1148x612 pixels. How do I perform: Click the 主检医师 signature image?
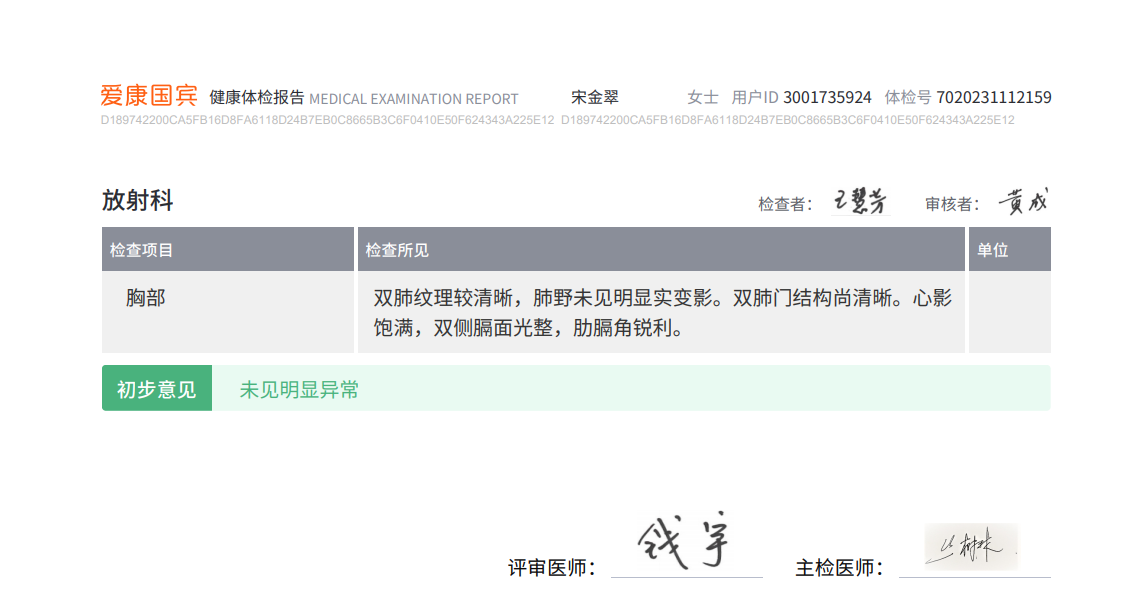pyautogui.click(x=972, y=547)
